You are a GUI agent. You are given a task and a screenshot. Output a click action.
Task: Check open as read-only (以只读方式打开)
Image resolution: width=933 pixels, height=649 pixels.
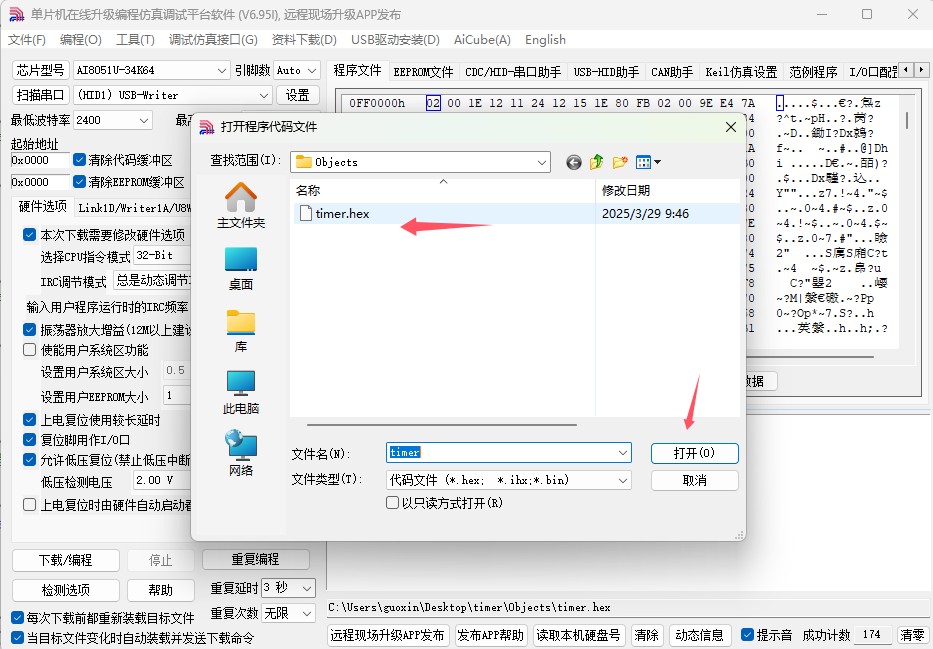pos(392,503)
